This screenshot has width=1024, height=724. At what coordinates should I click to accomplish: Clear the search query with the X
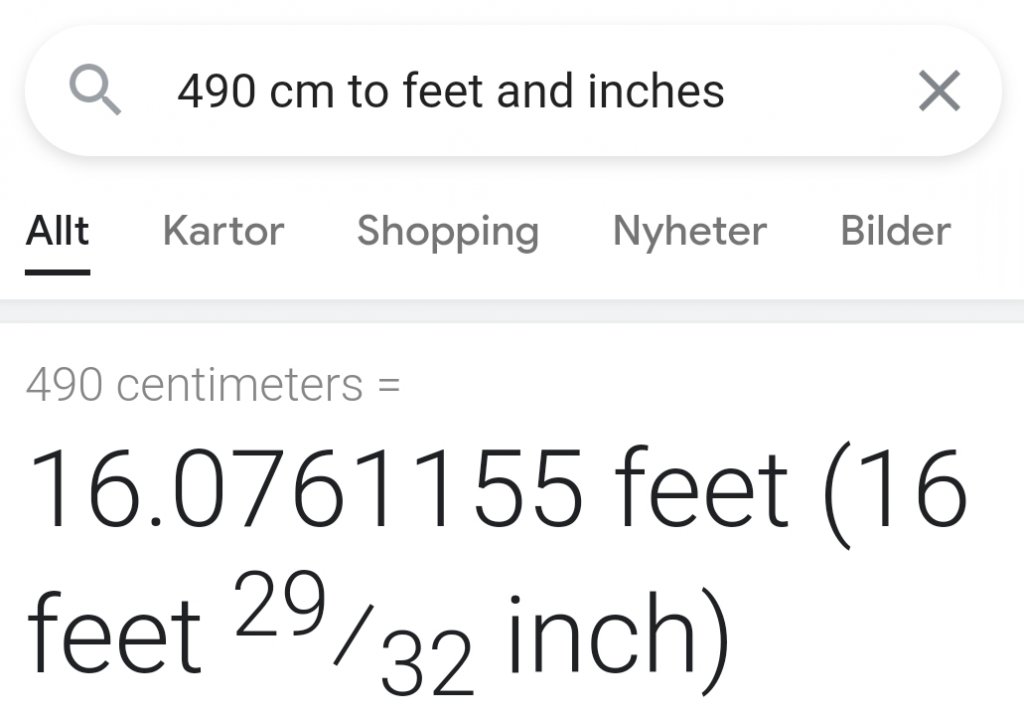tap(939, 91)
